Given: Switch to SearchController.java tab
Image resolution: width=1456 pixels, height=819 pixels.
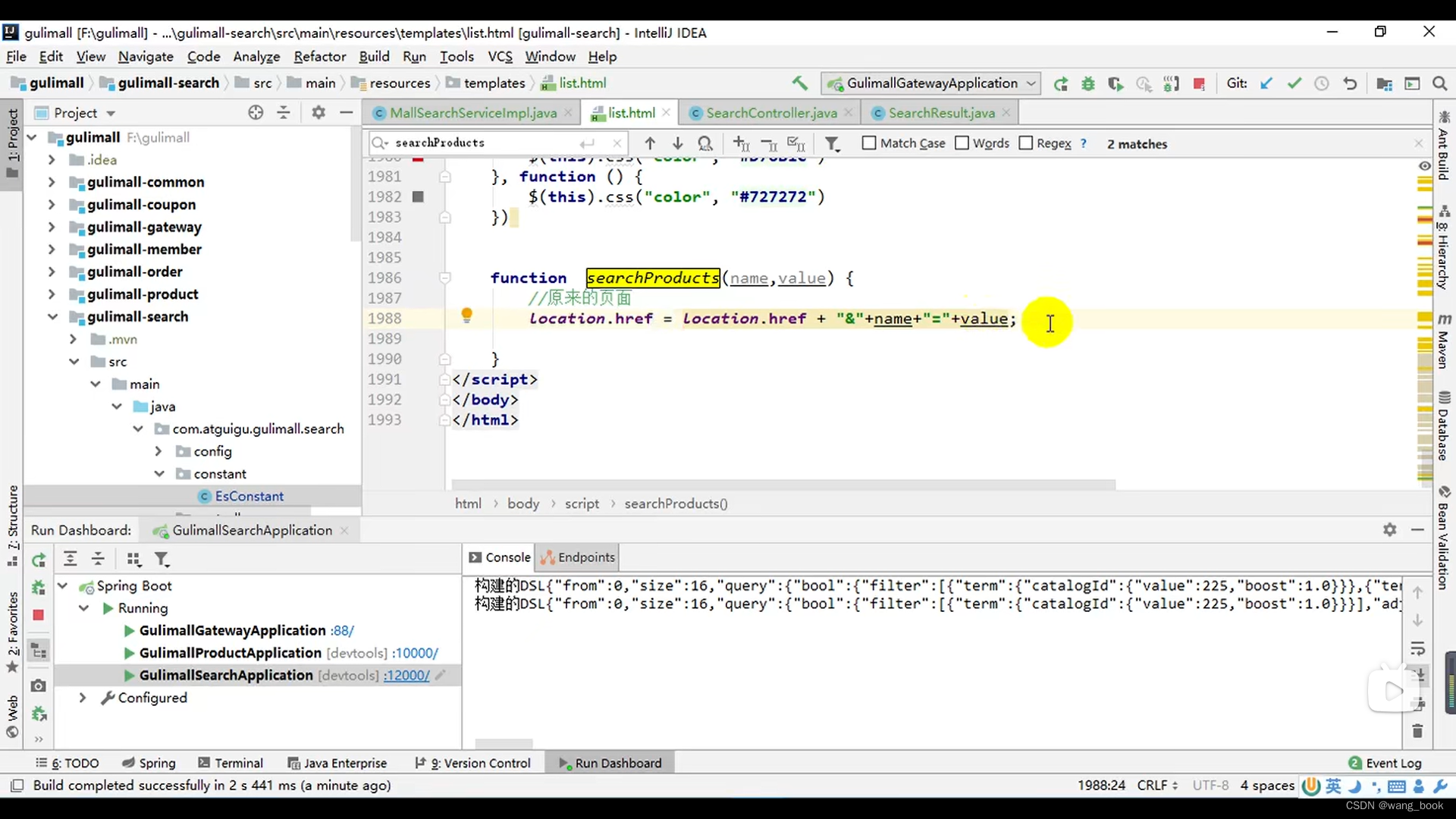Looking at the screenshot, I should 771,113.
